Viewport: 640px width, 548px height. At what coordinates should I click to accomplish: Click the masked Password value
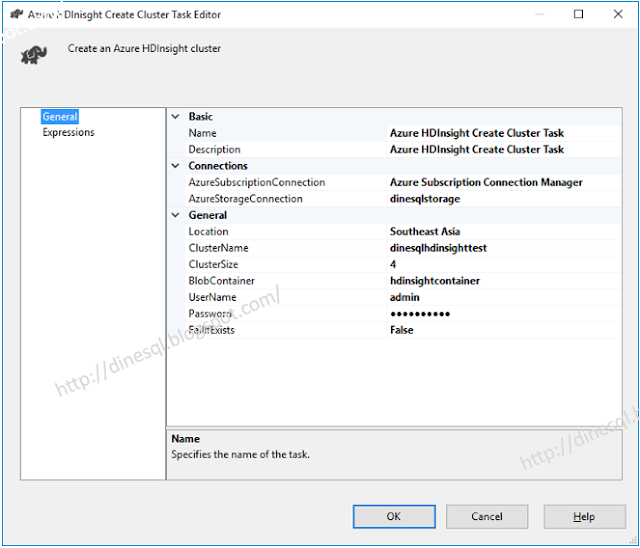click(x=504, y=314)
